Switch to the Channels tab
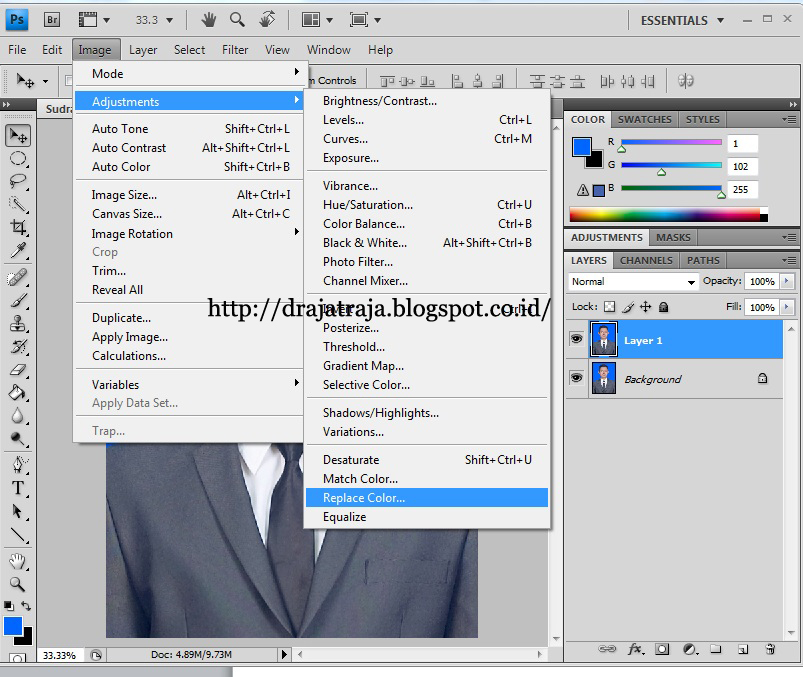 645,260
